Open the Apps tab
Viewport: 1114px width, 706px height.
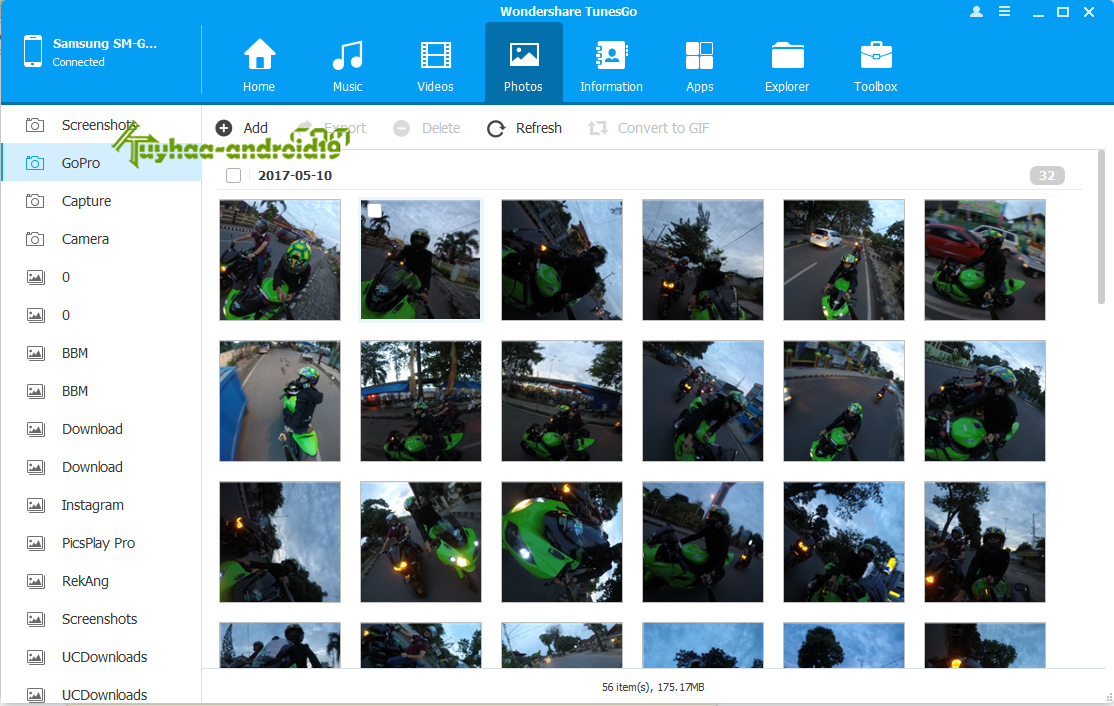tap(699, 65)
